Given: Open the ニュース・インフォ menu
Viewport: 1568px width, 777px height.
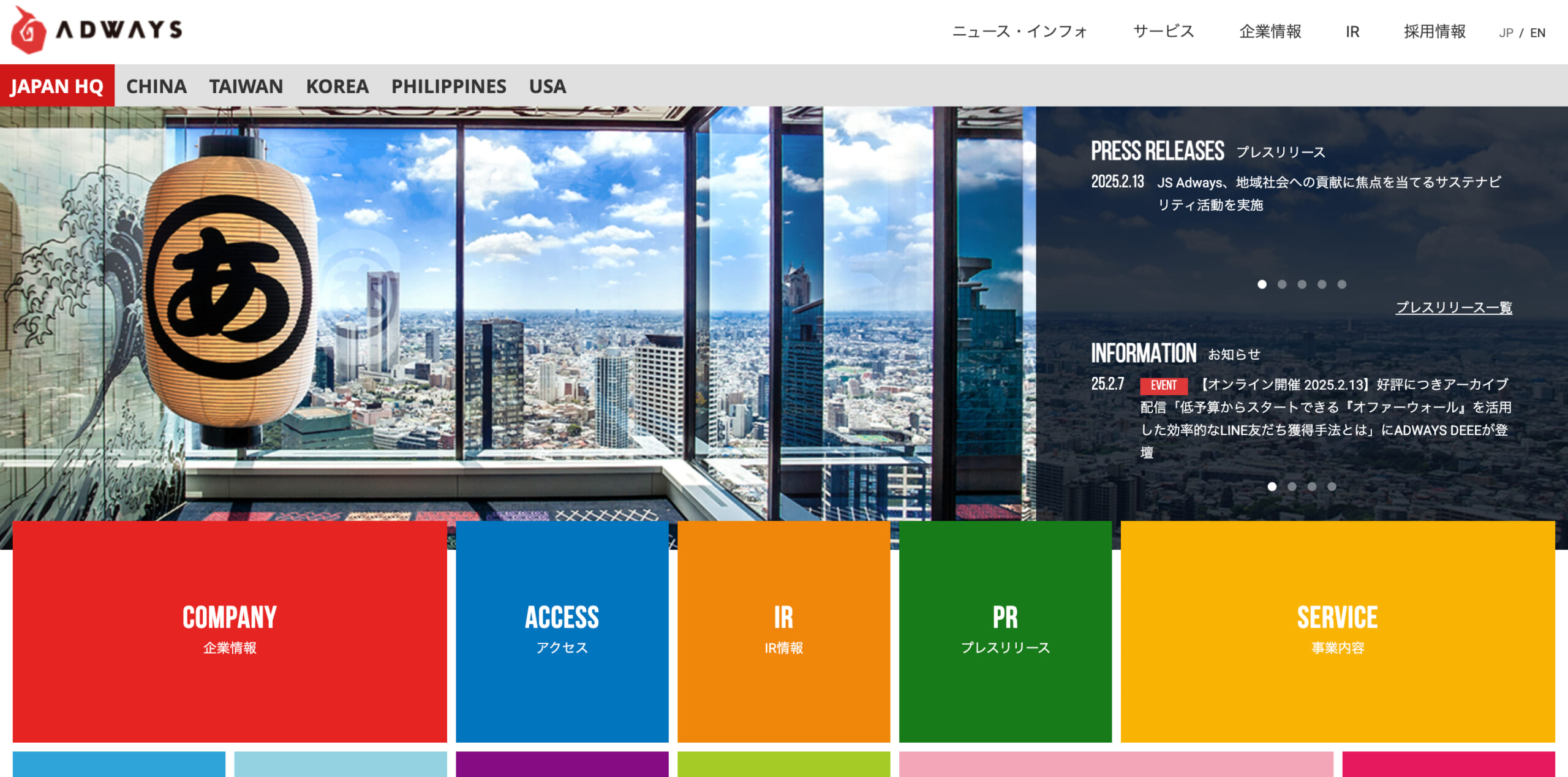Looking at the screenshot, I should click(x=1020, y=32).
